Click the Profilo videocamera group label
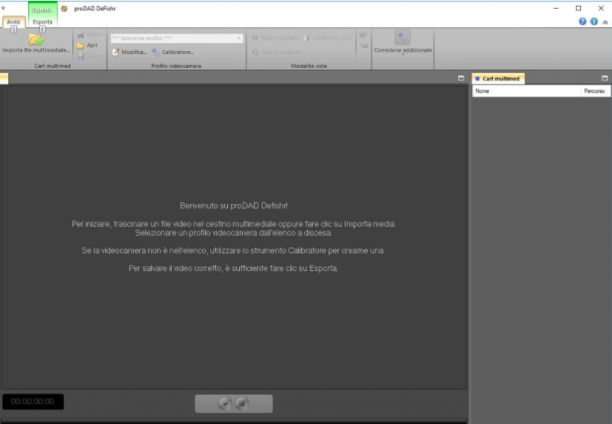The width and height of the screenshot is (612, 424). pos(176,66)
